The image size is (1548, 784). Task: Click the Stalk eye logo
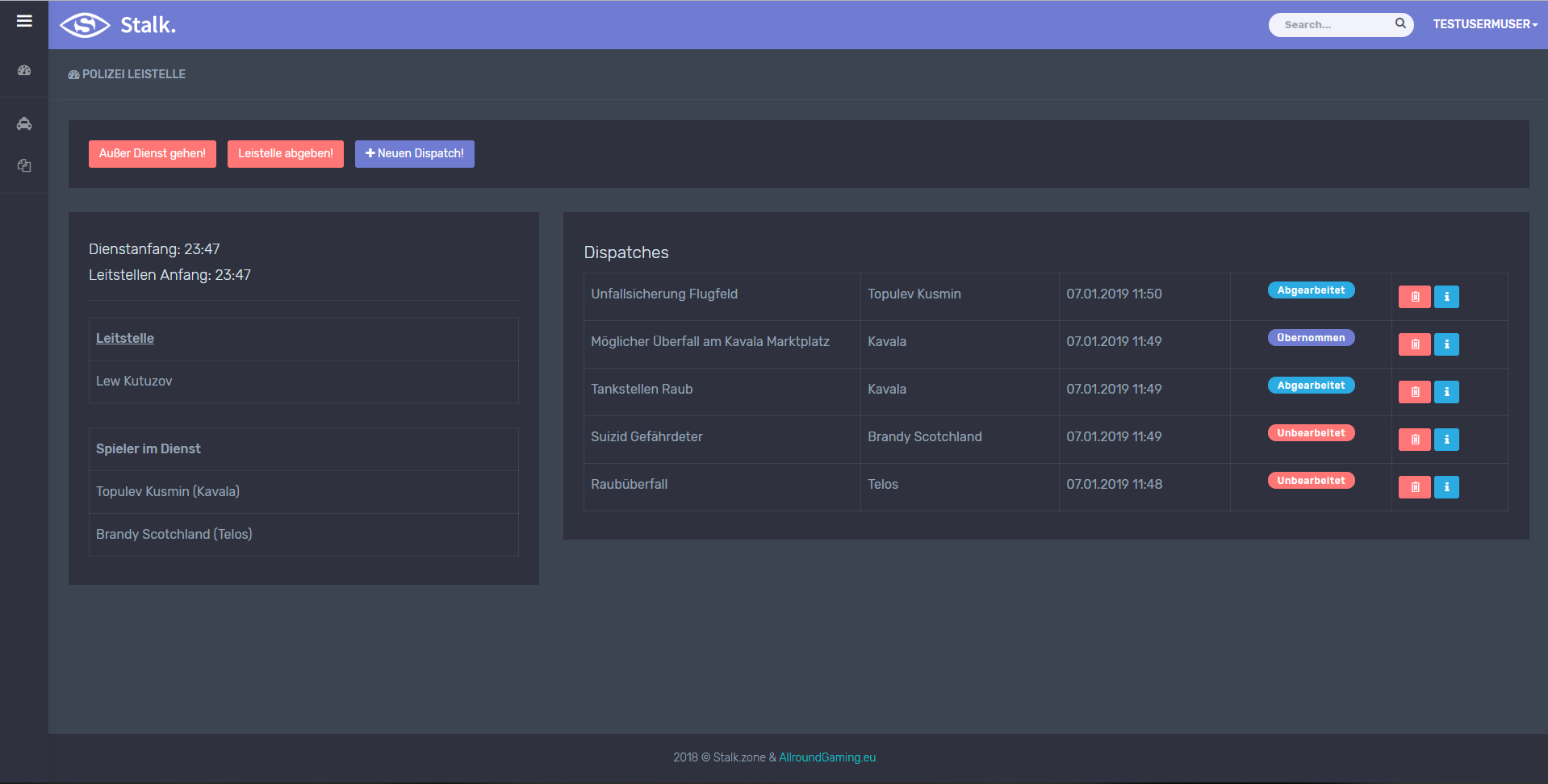click(x=85, y=25)
